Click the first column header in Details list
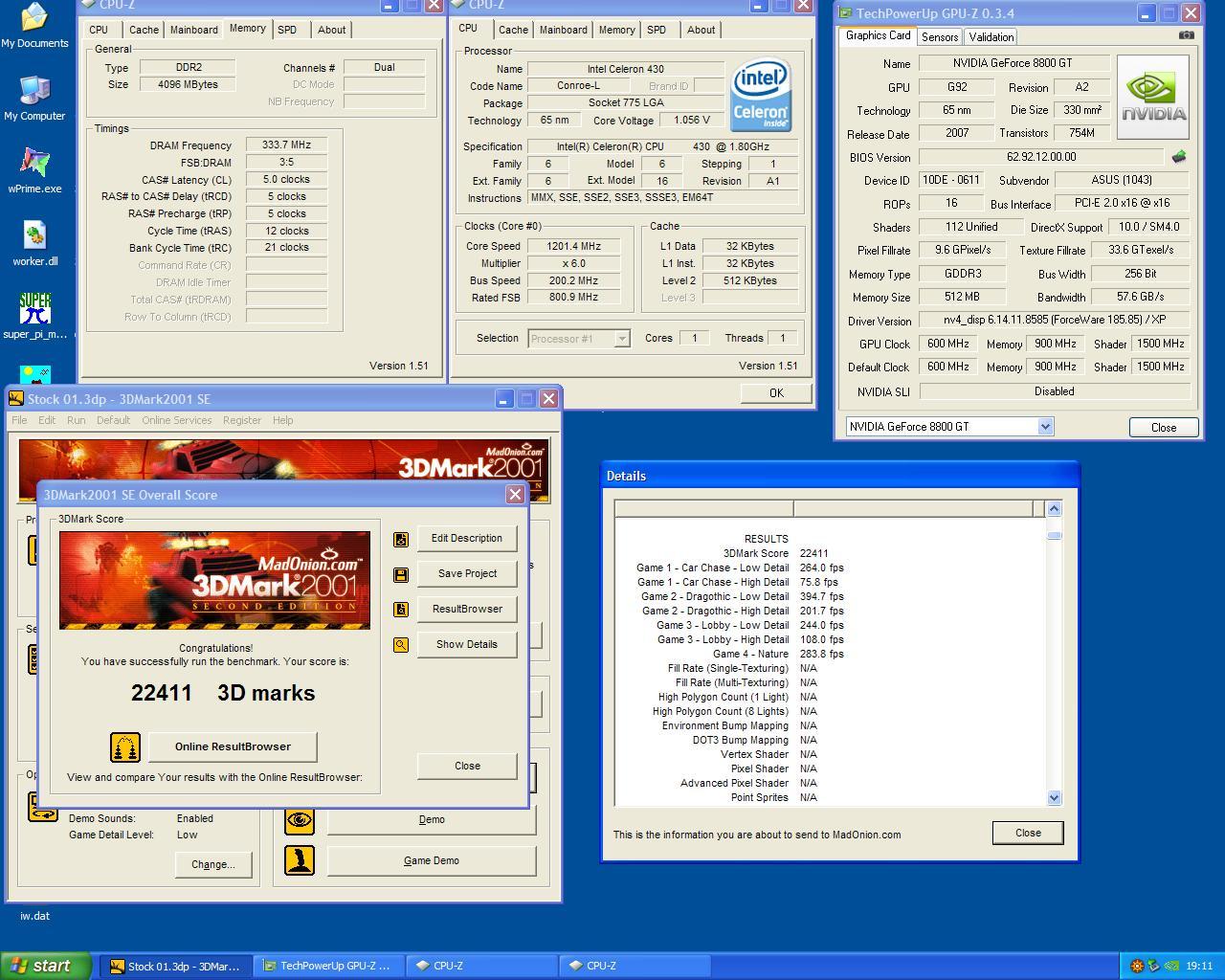 click(703, 508)
